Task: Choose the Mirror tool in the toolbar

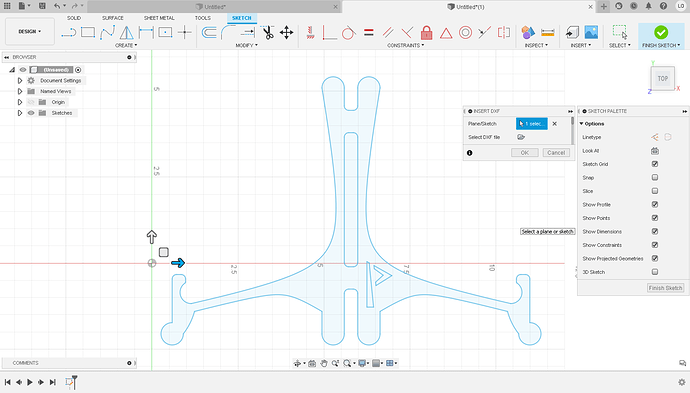Action: 127,33
